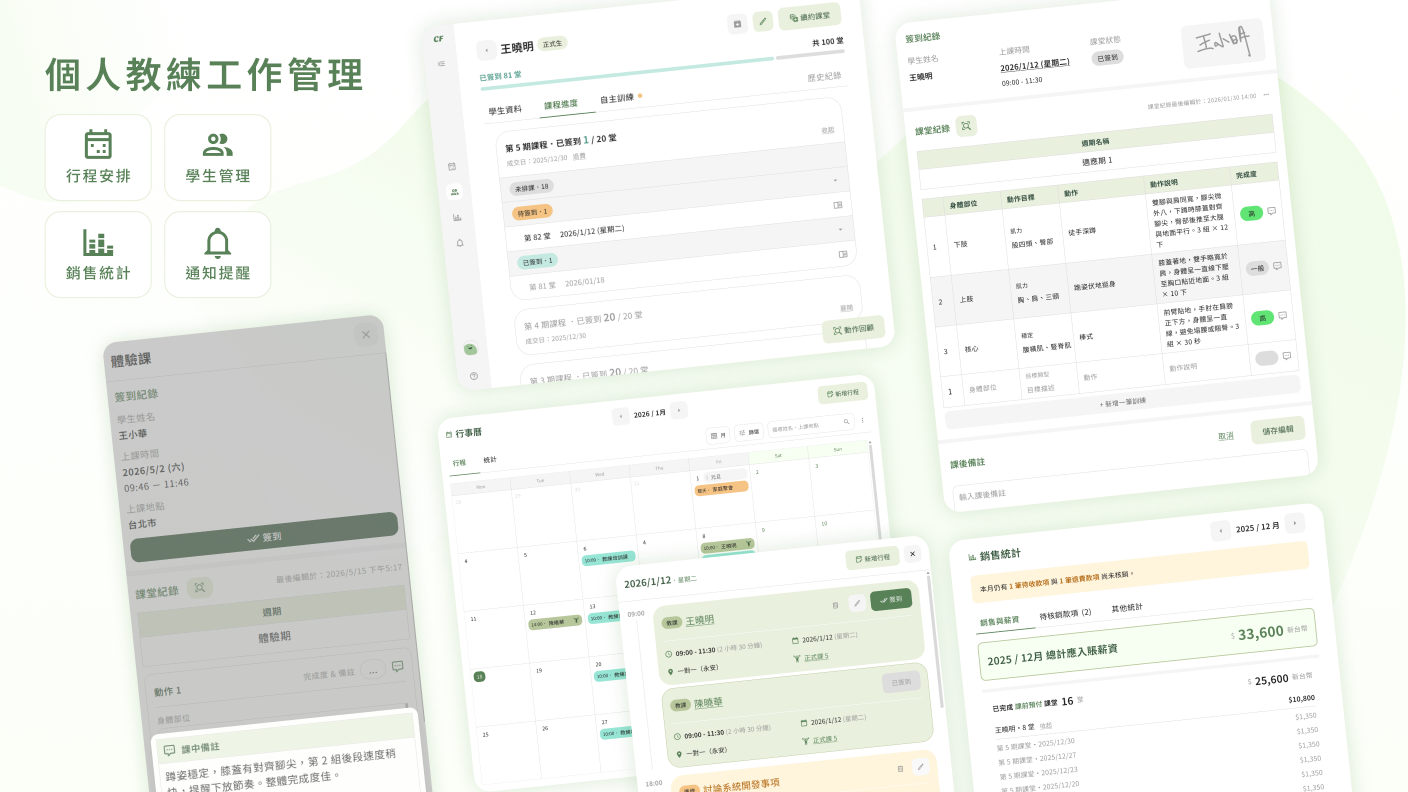
Task: Click the green 簽到 button in 體驗課 panel
Action: pos(265,537)
